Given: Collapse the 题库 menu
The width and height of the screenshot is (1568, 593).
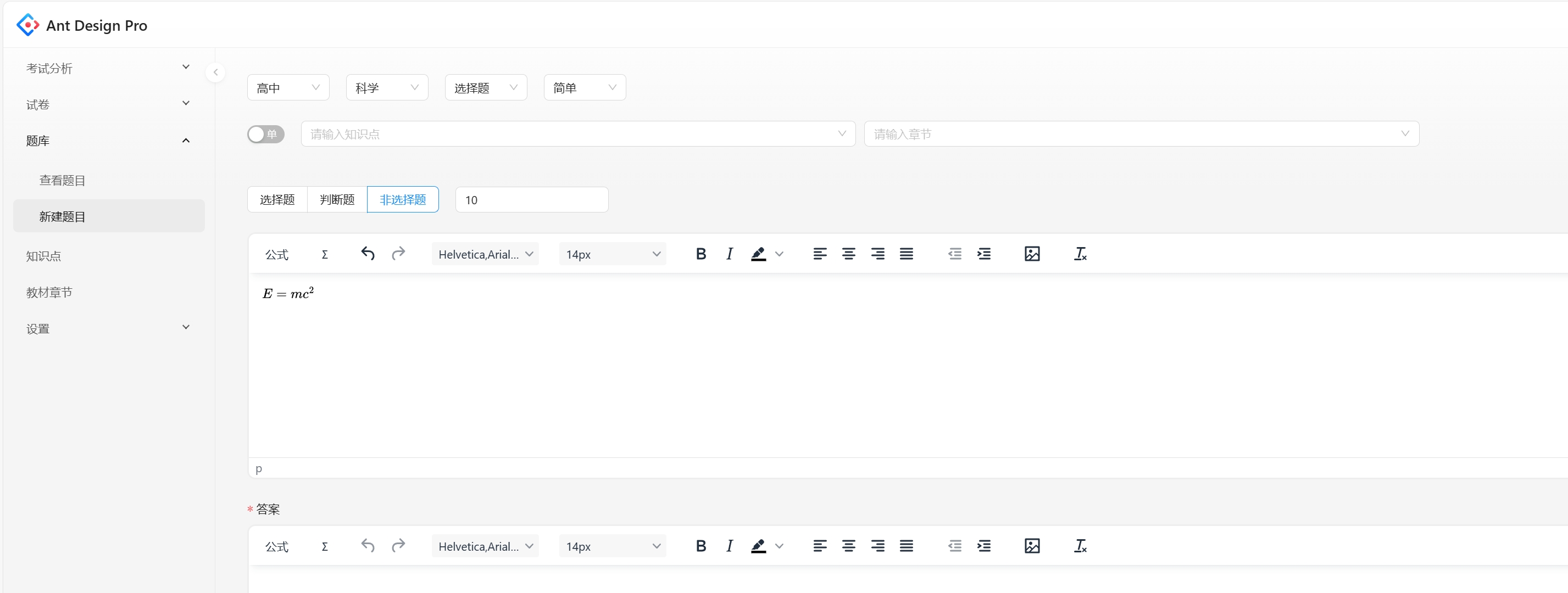Looking at the screenshot, I should (109, 141).
